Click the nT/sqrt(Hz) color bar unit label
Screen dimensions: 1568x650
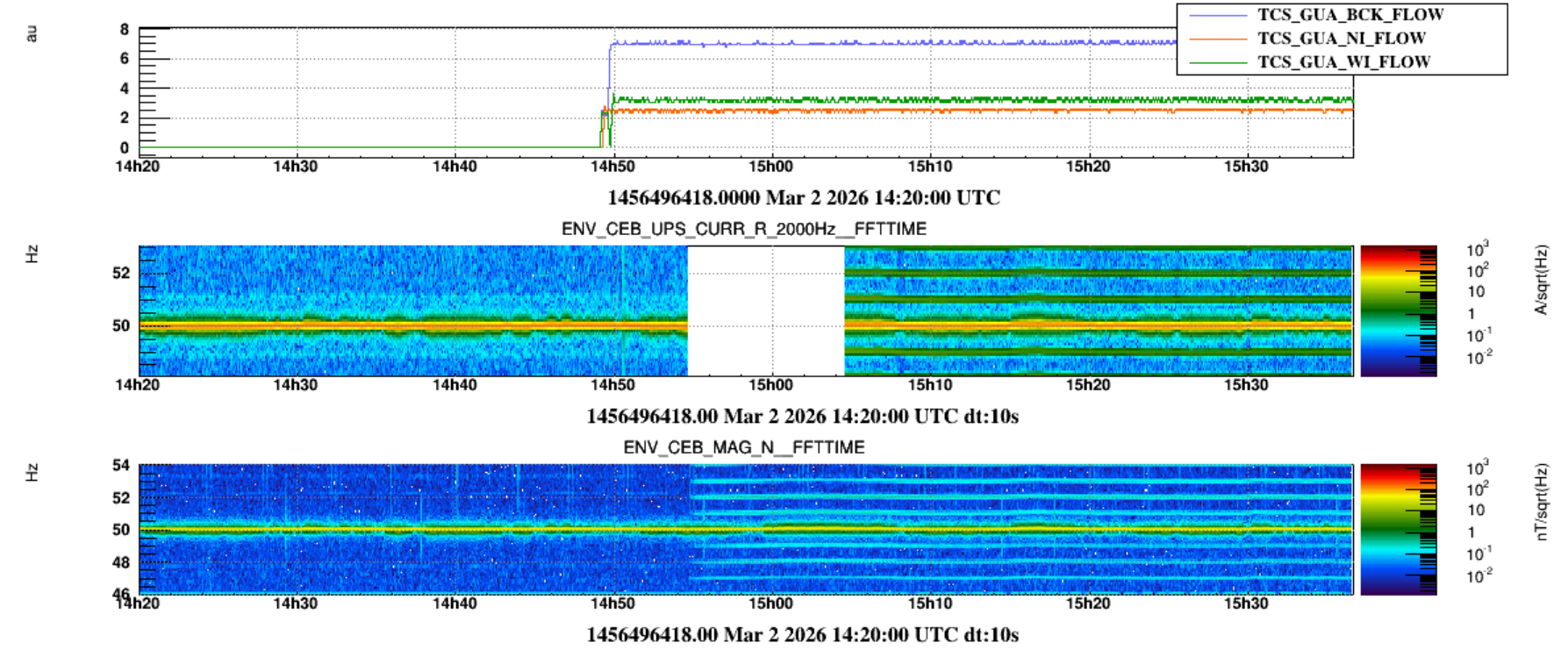point(1540,501)
